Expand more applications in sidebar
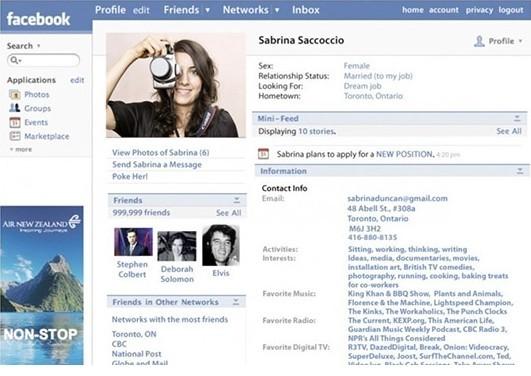 pyautogui.click(x=21, y=149)
